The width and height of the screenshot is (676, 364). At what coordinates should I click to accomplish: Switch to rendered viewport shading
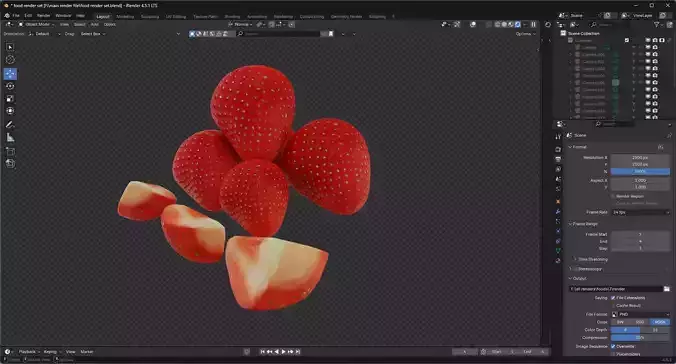(518, 25)
